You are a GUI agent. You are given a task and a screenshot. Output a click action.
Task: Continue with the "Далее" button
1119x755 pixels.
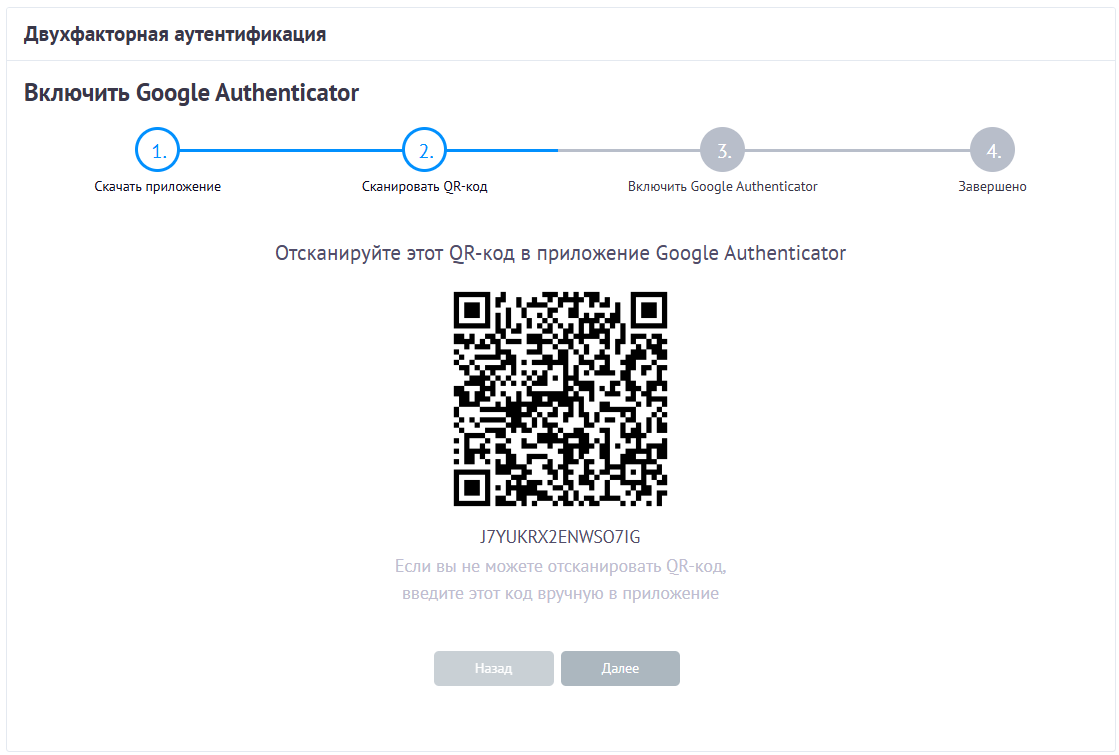tap(620, 669)
